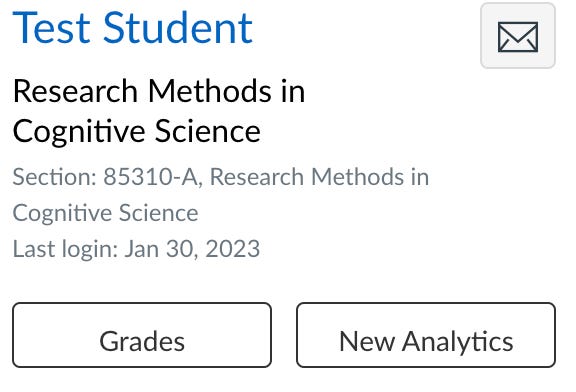
Task: Select the black 'Cognitive Science' heading line
Action: click(137, 131)
